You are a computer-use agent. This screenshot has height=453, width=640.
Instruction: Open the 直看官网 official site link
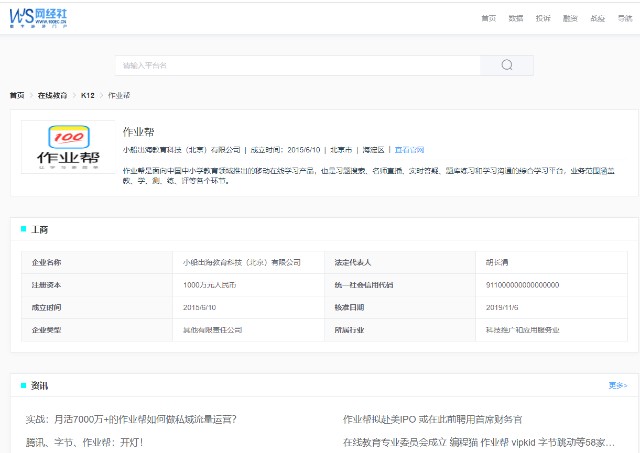(x=409, y=150)
